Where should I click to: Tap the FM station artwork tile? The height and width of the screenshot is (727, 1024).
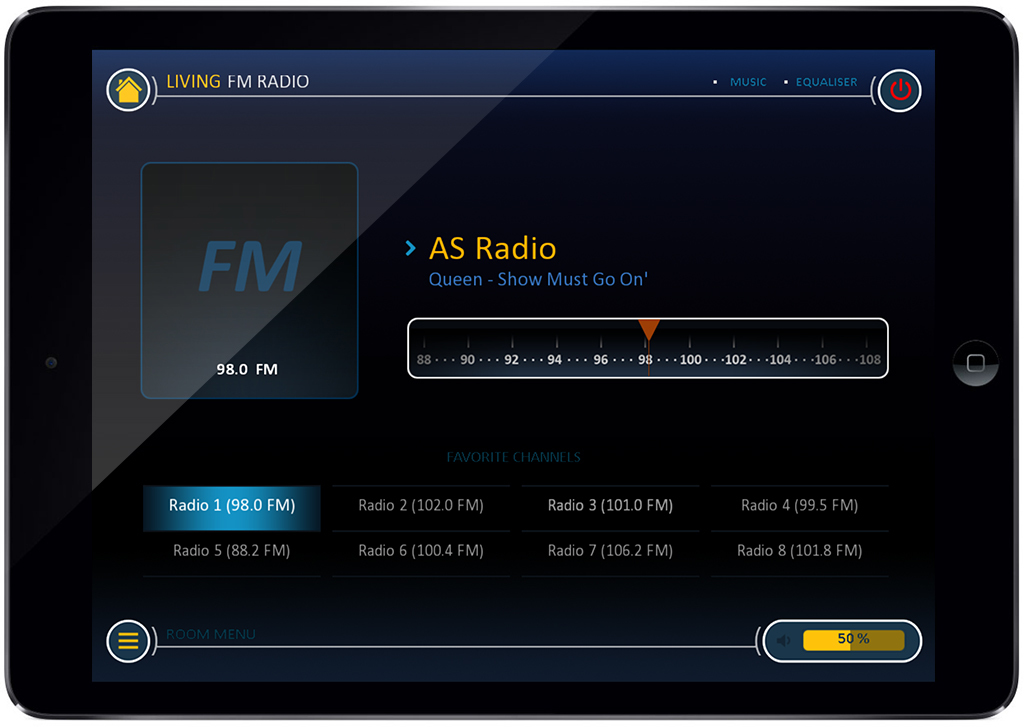[249, 280]
